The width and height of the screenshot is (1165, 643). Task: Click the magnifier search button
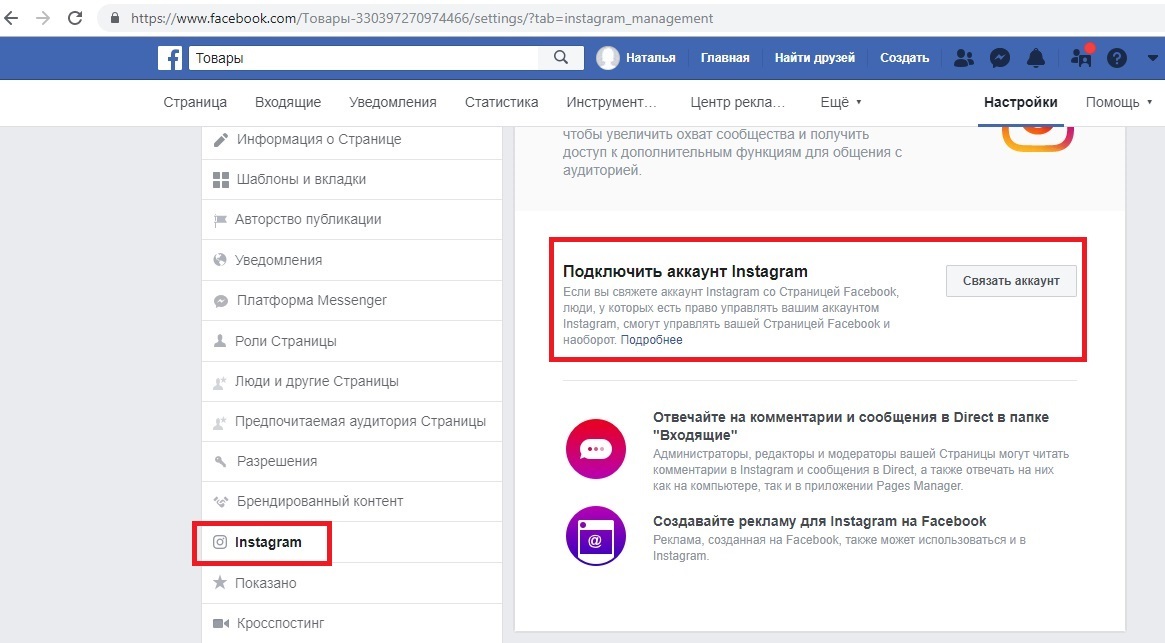pyautogui.click(x=561, y=57)
